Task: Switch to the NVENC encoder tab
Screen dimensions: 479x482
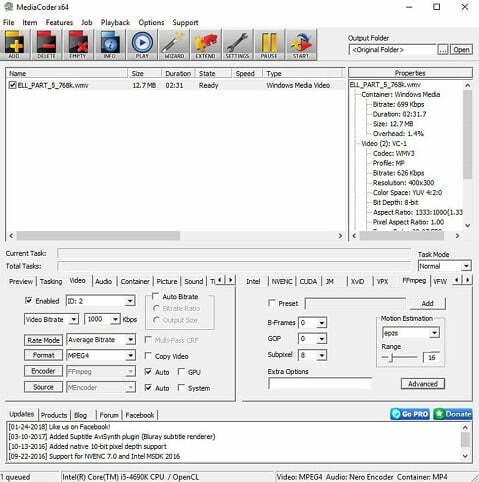Action: pos(282,281)
